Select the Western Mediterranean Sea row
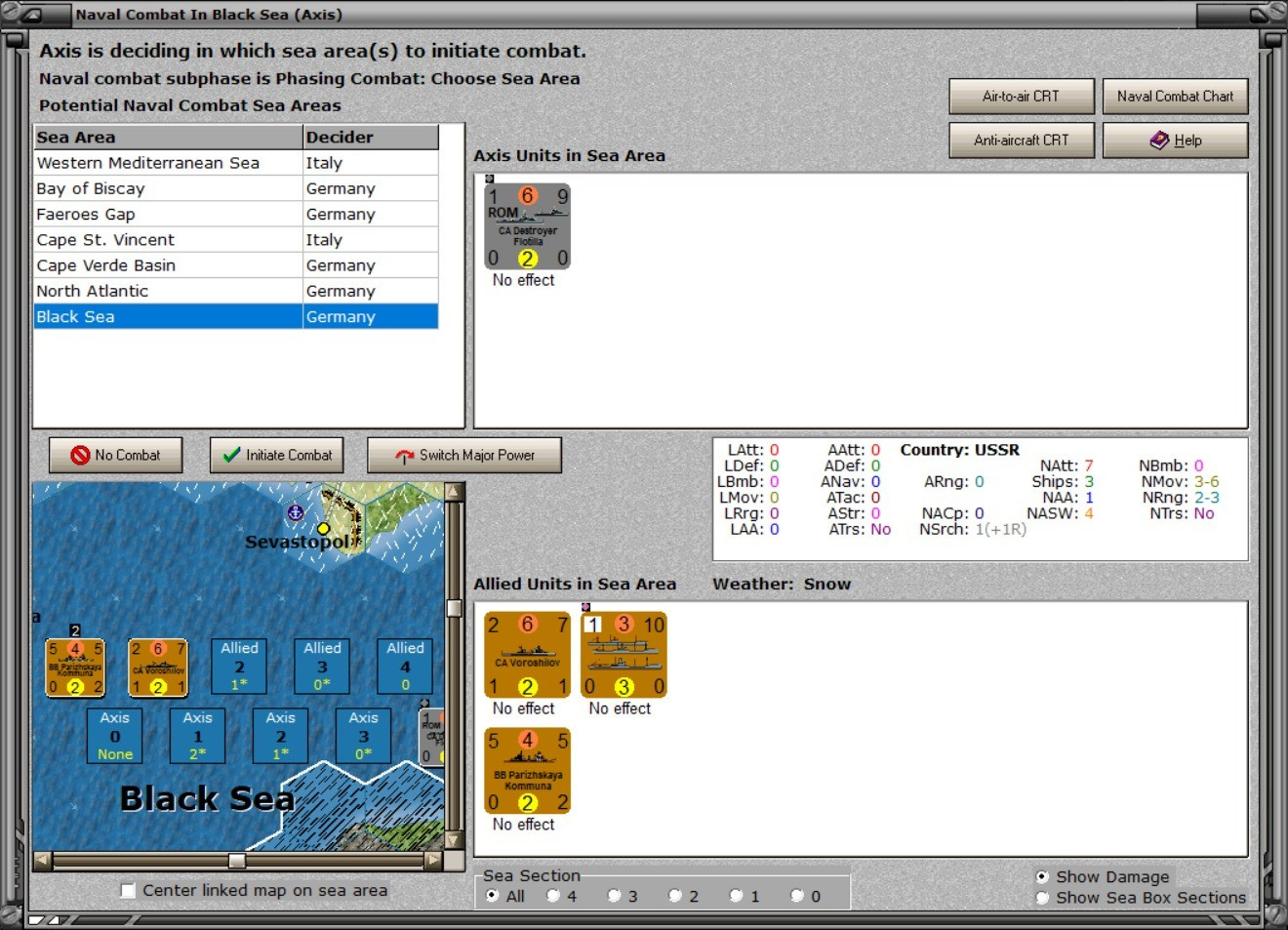Viewport: 1288px width, 930px height. coord(236,163)
